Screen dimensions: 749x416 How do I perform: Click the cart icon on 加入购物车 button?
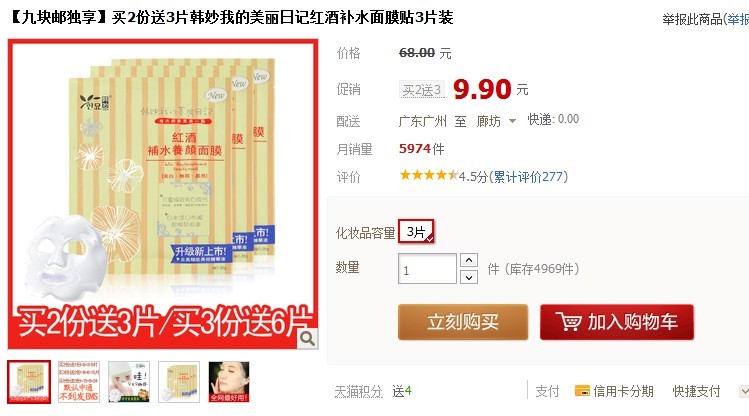click(x=568, y=321)
